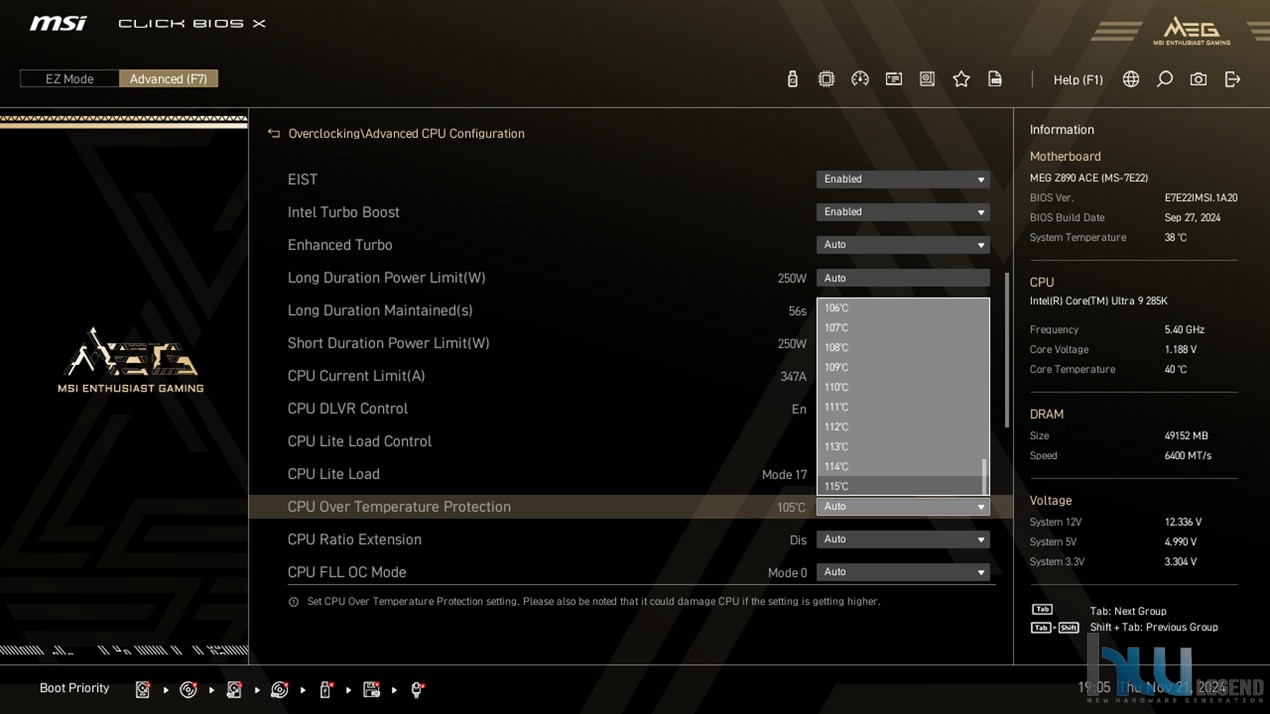
Task: Click the 5.40 GHz frequency value
Action: pyautogui.click(x=1184, y=330)
